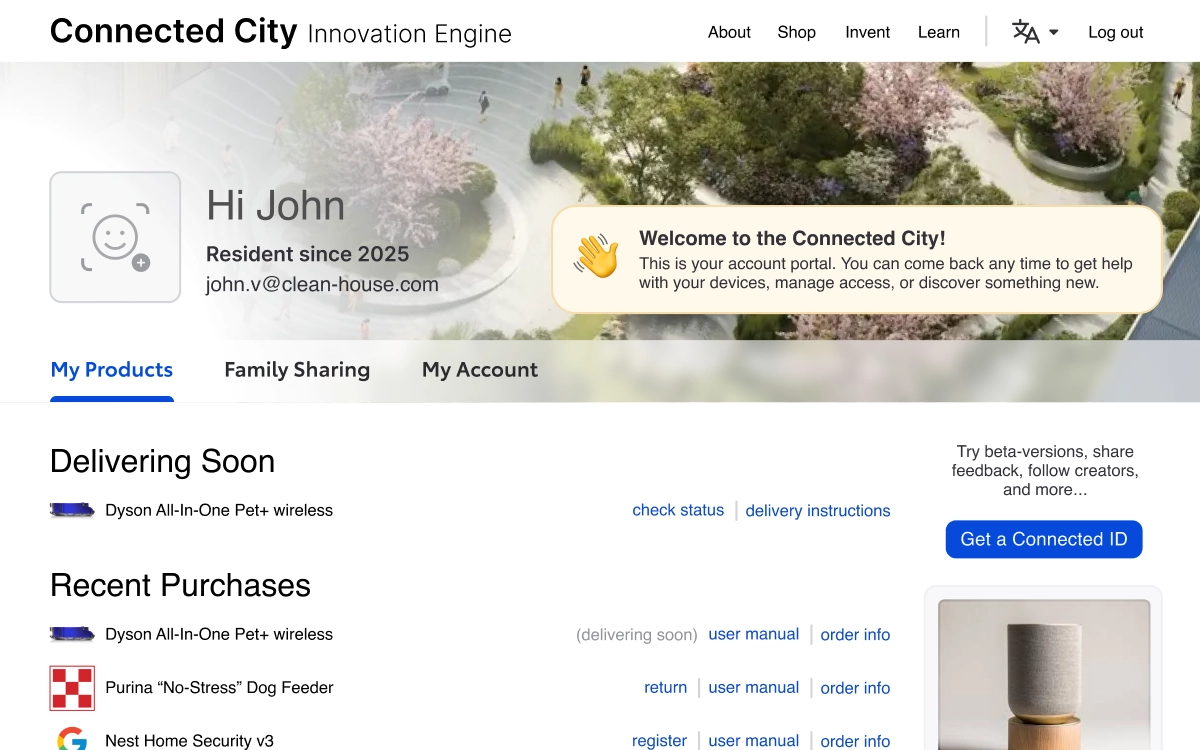Click the waving hand emoji icon
This screenshot has width=1200, height=750.
click(x=597, y=255)
